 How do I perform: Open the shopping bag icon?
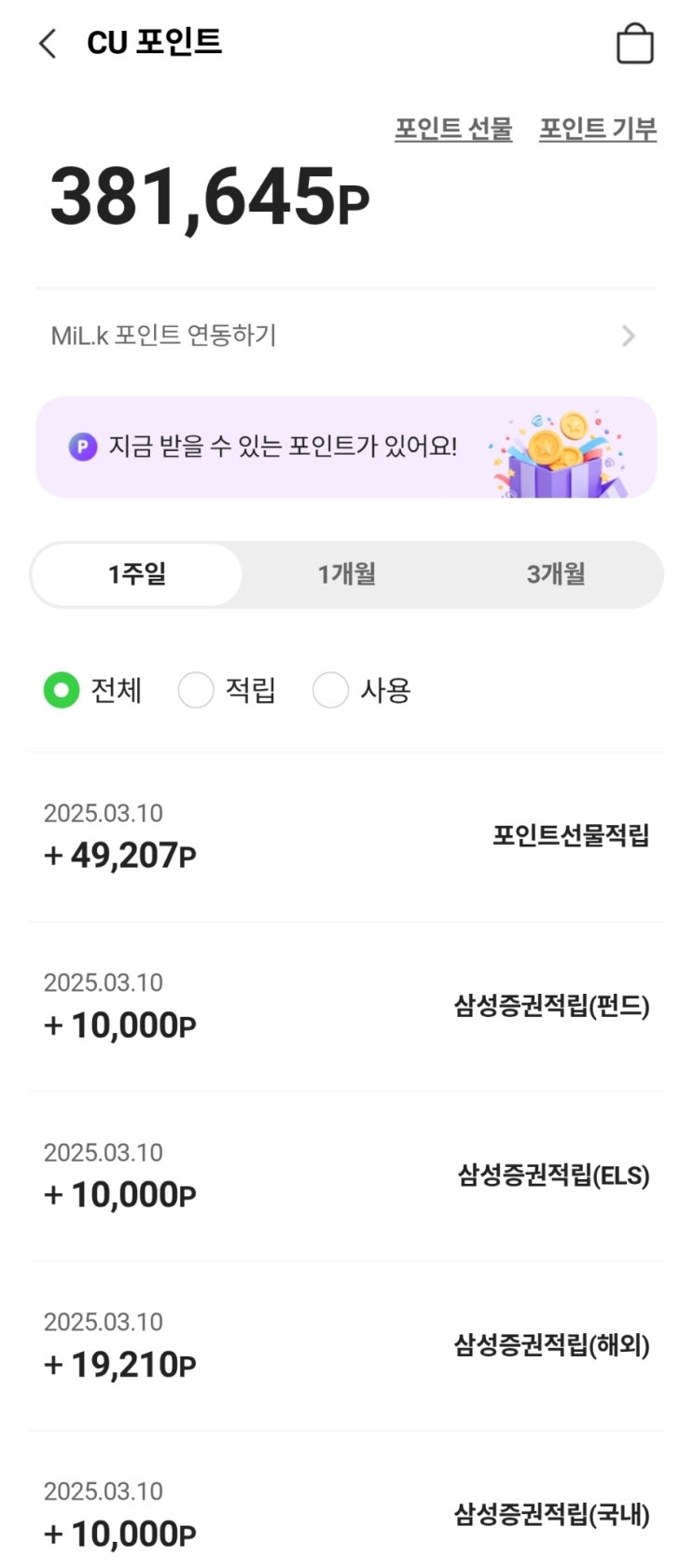pos(634,44)
